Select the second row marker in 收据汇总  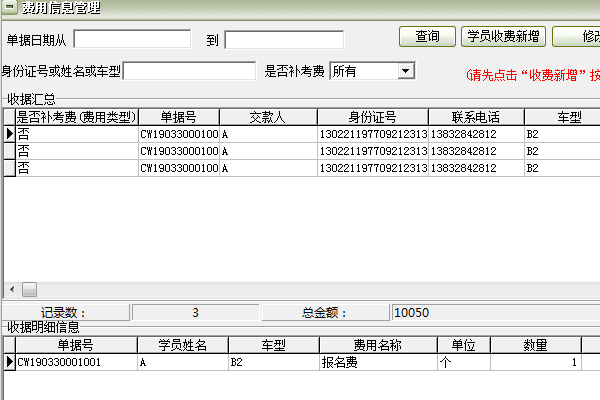pyautogui.click(x=10, y=151)
